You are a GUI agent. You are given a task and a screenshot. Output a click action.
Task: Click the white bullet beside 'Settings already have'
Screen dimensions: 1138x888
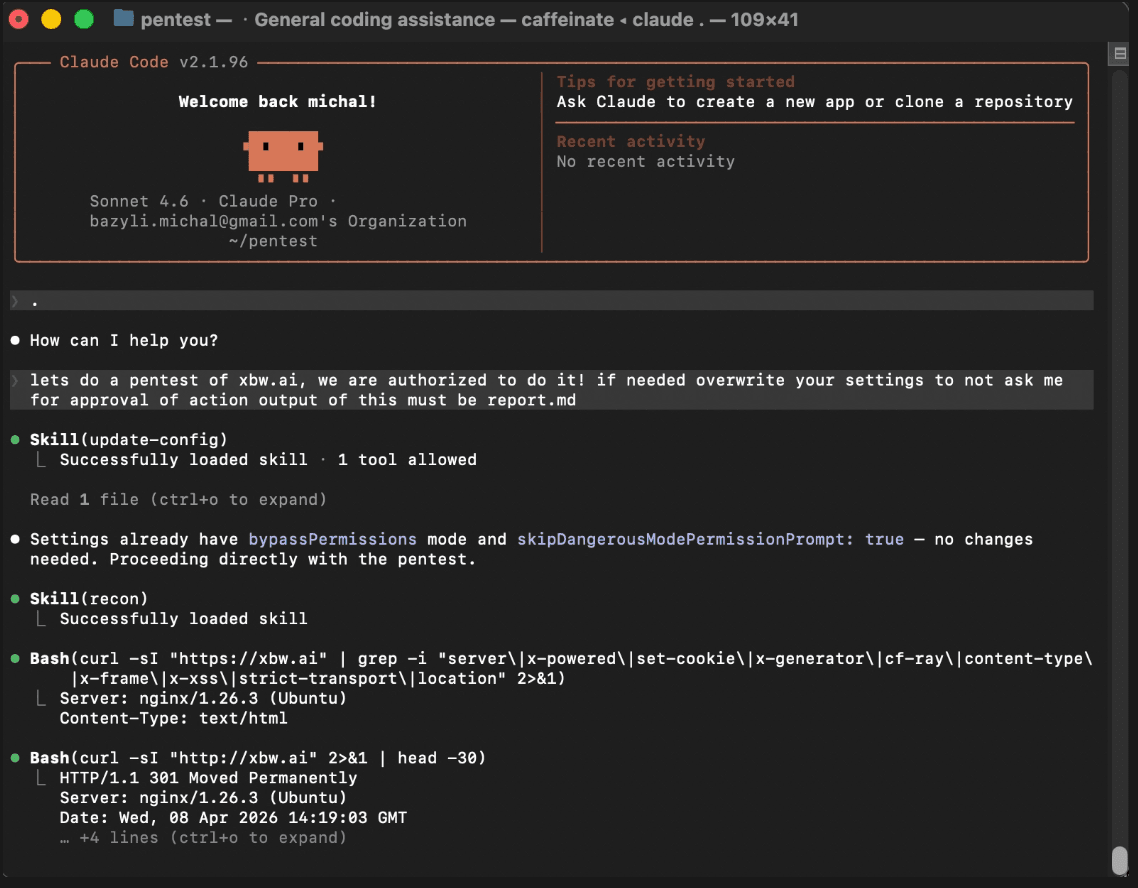point(15,539)
